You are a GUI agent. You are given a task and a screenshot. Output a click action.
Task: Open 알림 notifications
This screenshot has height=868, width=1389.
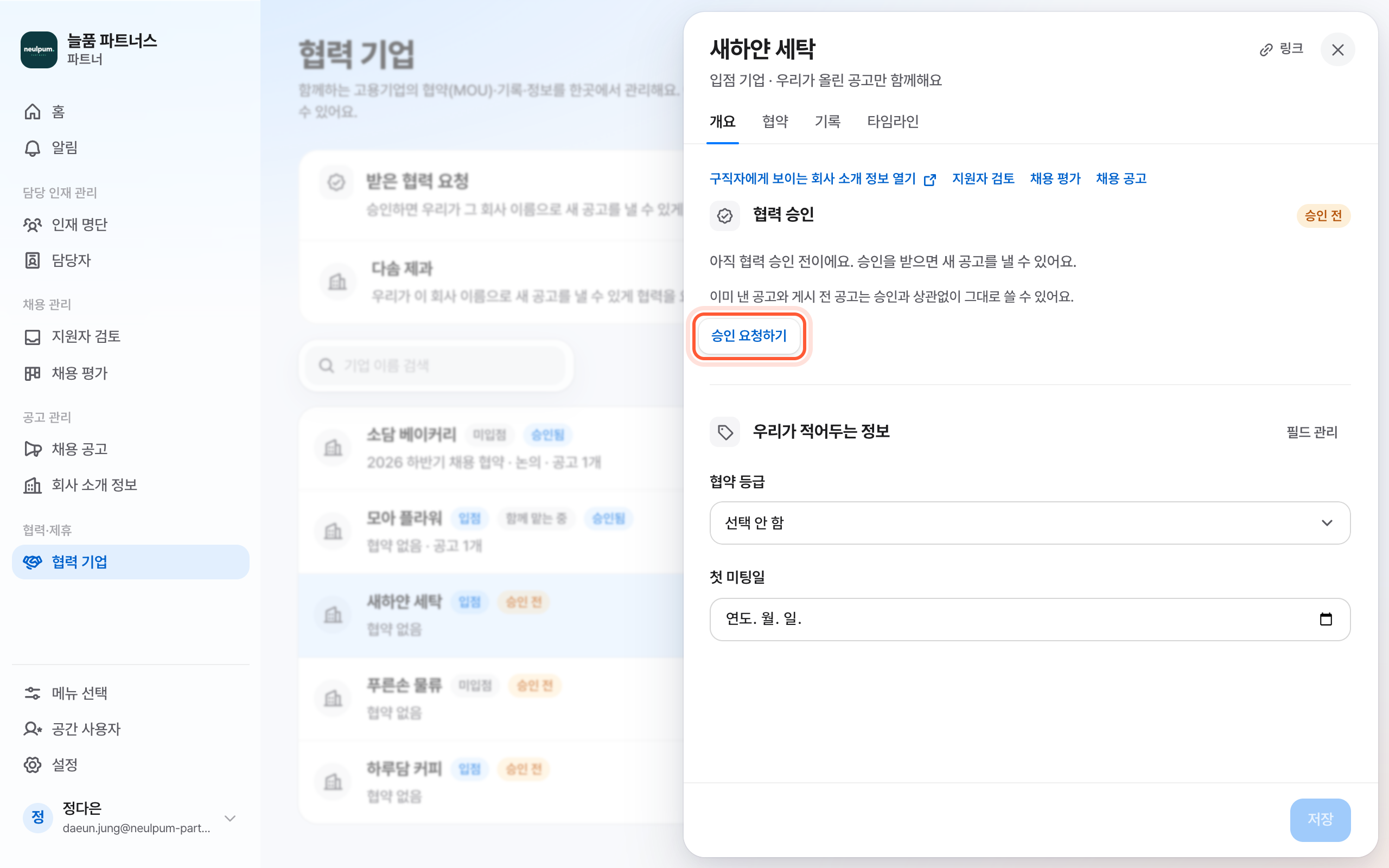[x=130, y=148]
